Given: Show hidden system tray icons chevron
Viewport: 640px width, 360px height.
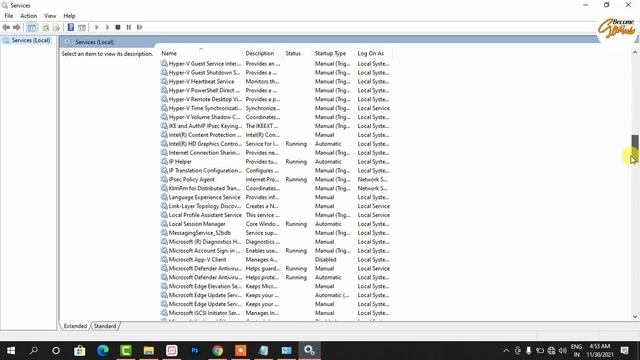Looking at the screenshot, I should pos(506,351).
